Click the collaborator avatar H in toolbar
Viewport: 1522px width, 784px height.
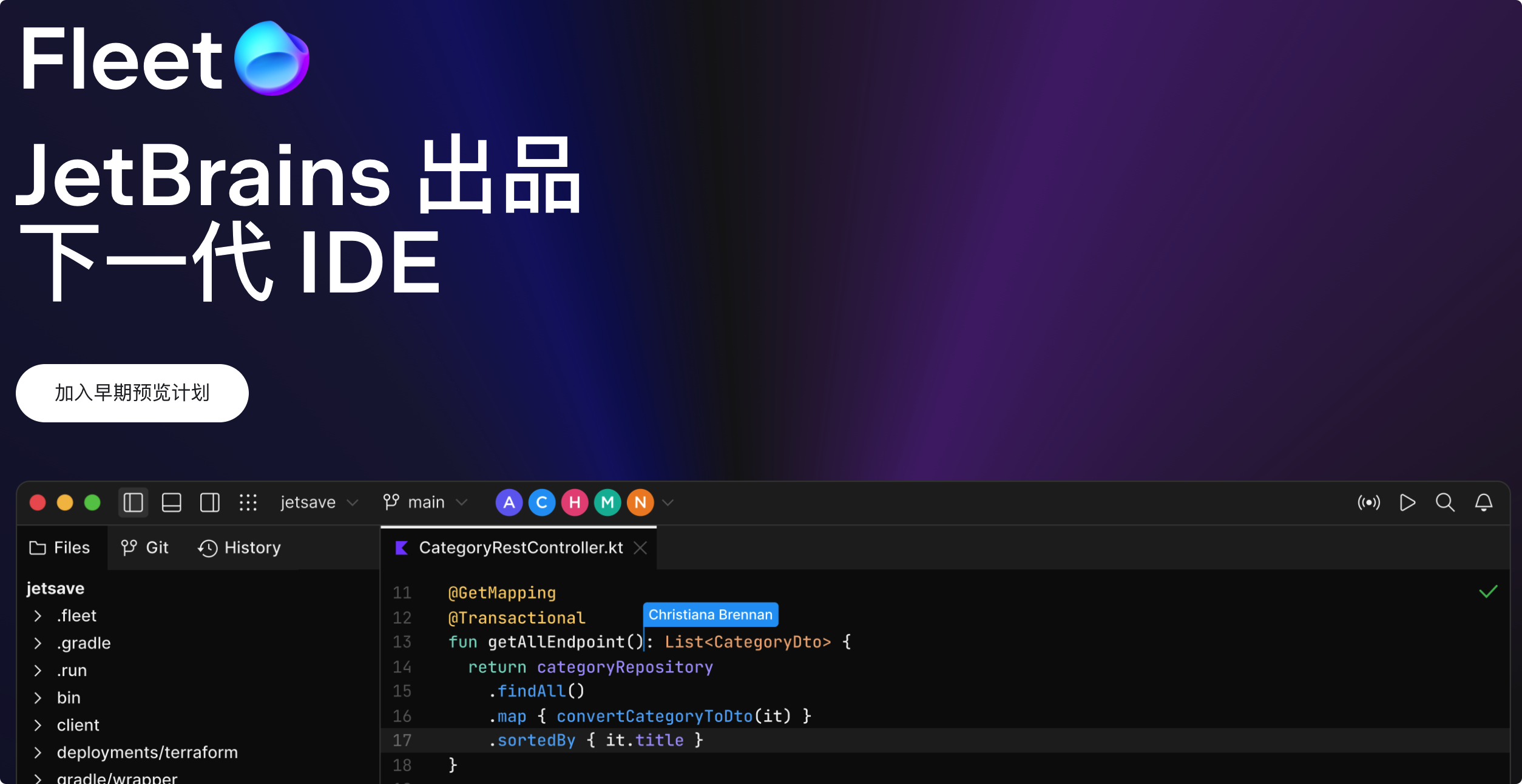[575, 502]
